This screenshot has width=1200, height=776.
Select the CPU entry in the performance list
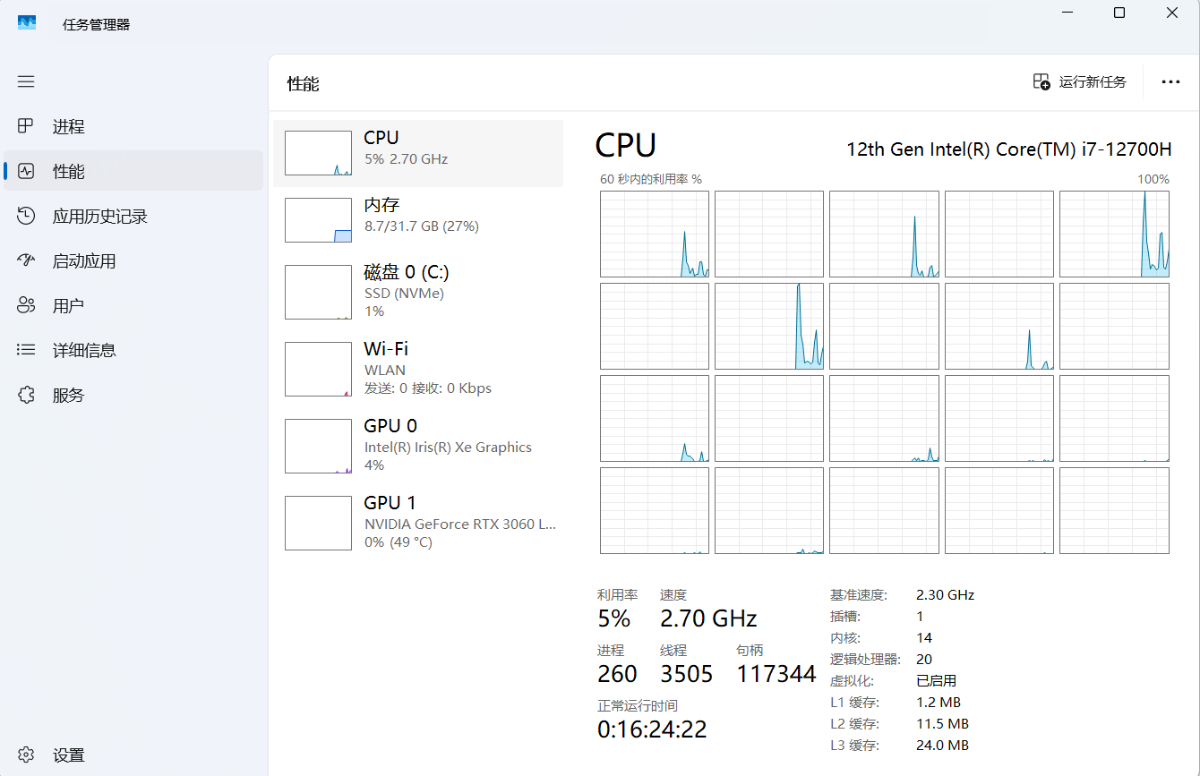tap(418, 153)
